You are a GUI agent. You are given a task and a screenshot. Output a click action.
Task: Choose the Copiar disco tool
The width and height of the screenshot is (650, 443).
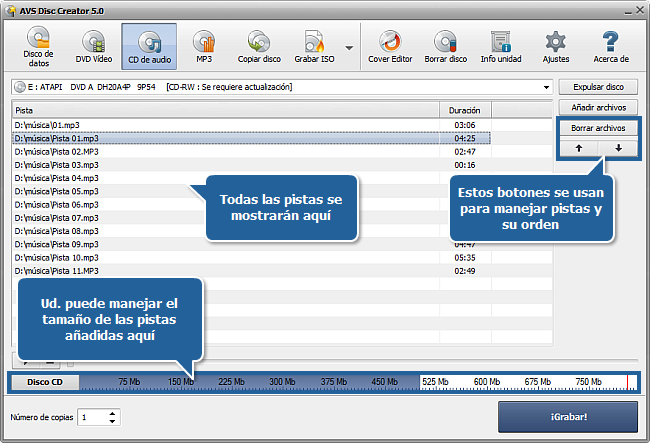point(259,46)
